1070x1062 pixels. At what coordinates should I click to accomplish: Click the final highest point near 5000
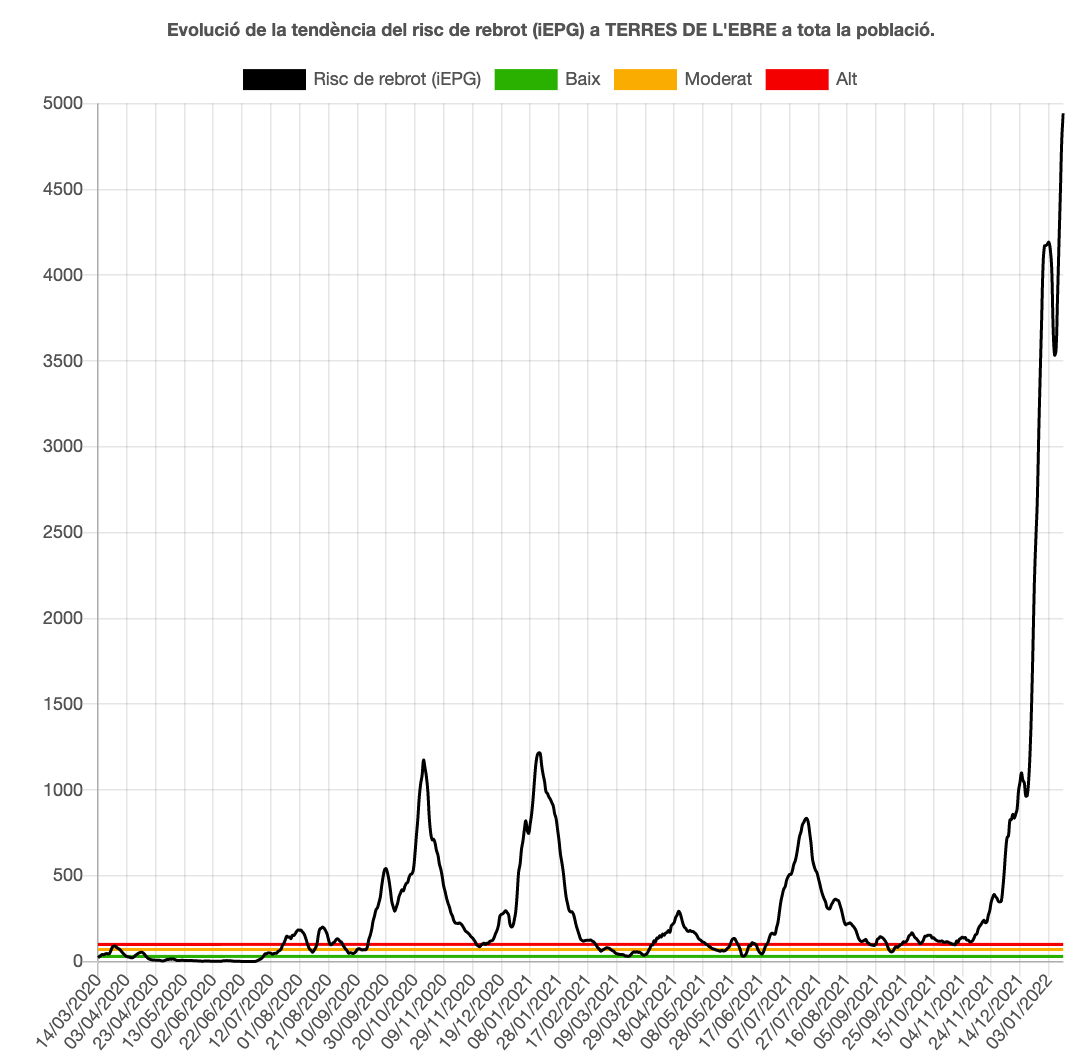point(1063,114)
